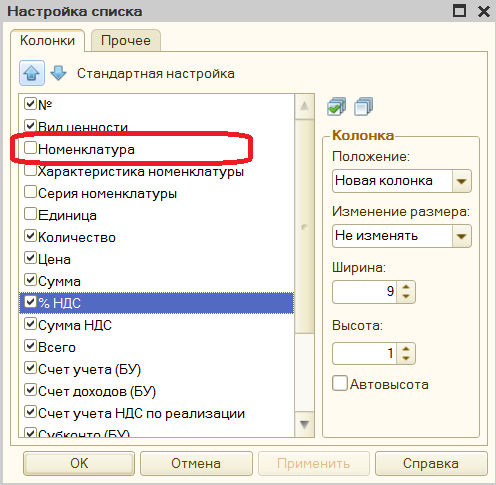Enable the Номенклатура column checkbox

(x=30, y=148)
